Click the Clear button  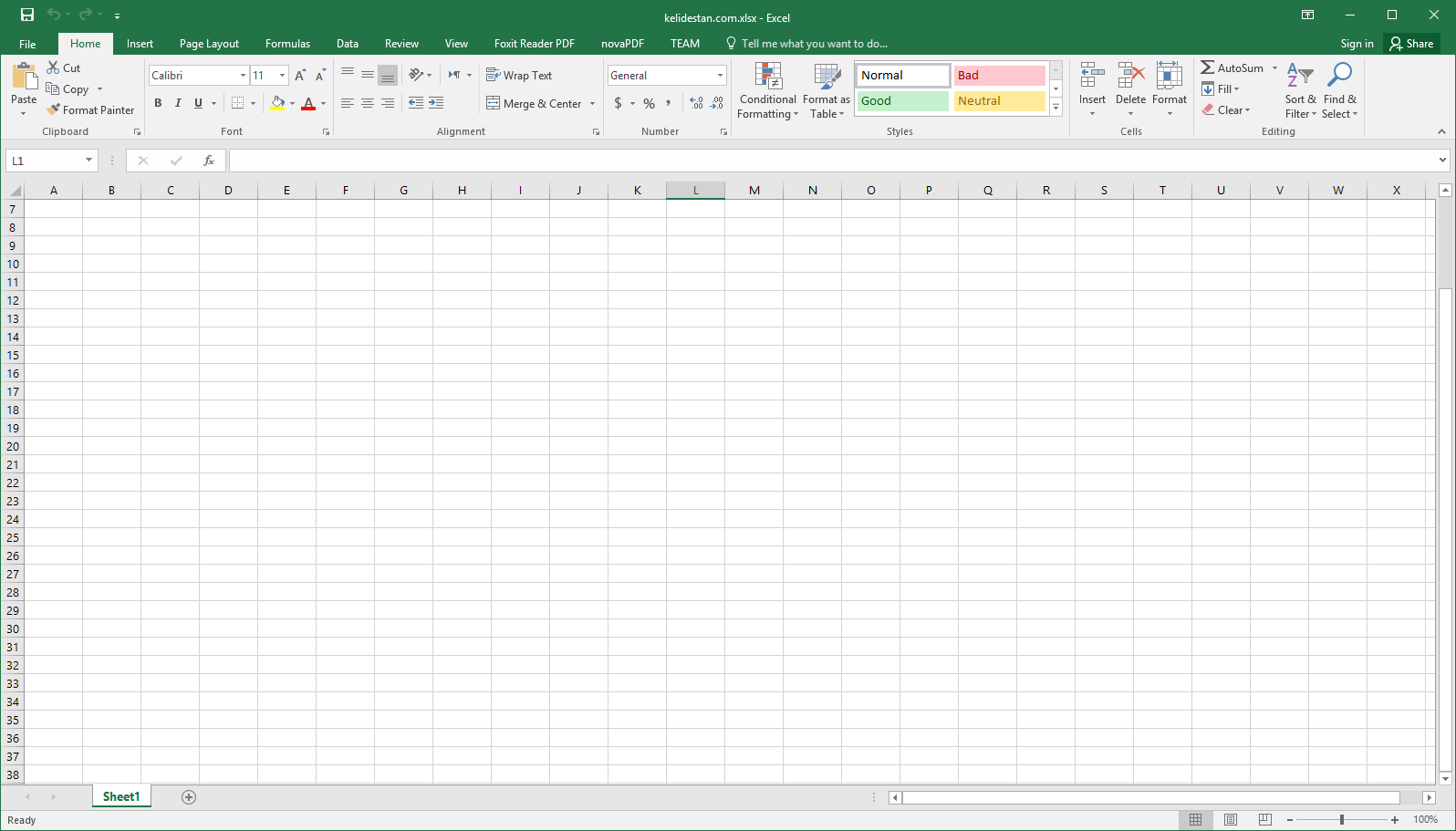(1226, 110)
